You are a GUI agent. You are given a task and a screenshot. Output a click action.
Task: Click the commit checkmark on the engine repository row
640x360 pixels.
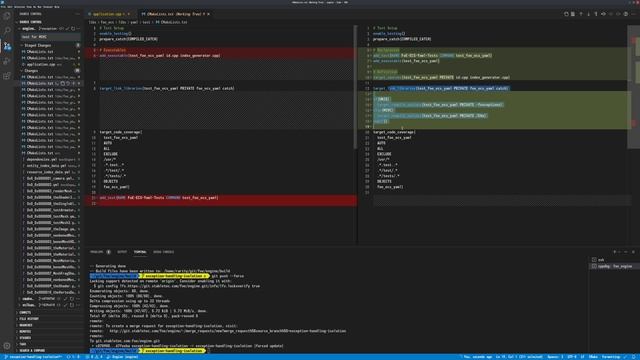tap(68, 29)
